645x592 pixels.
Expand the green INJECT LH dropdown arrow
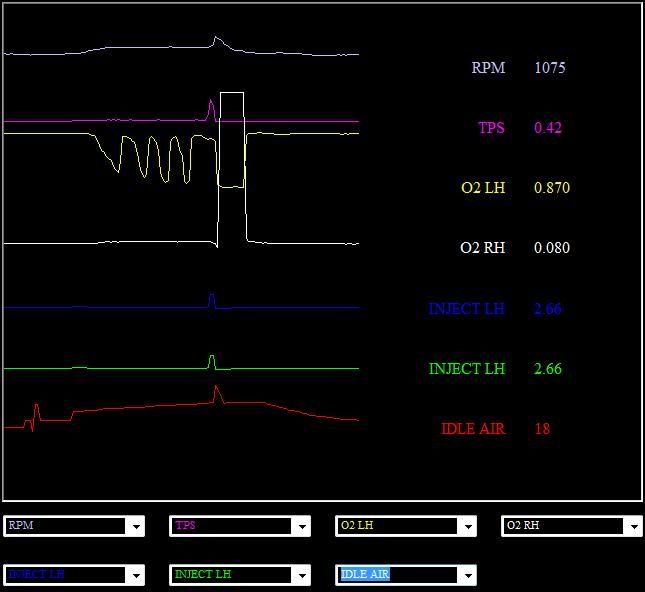[300, 575]
